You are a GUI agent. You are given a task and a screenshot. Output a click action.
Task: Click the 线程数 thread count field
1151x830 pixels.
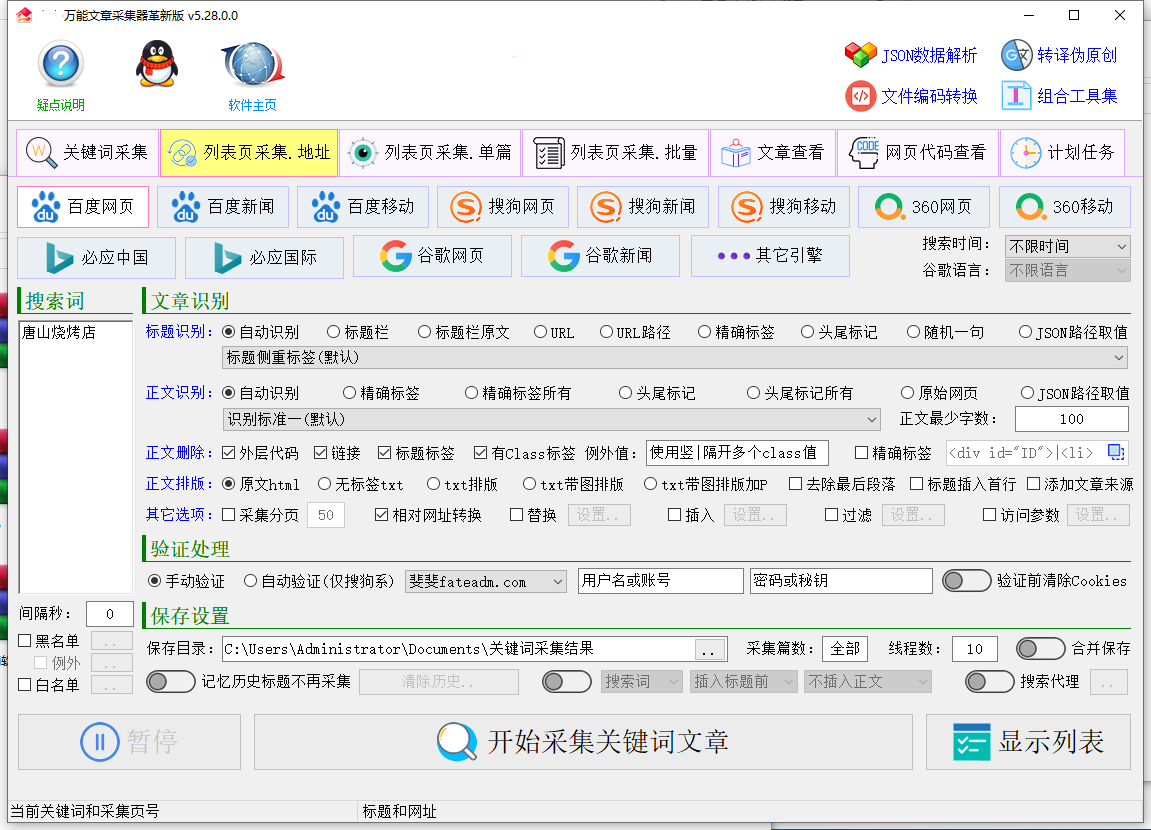(975, 649)
